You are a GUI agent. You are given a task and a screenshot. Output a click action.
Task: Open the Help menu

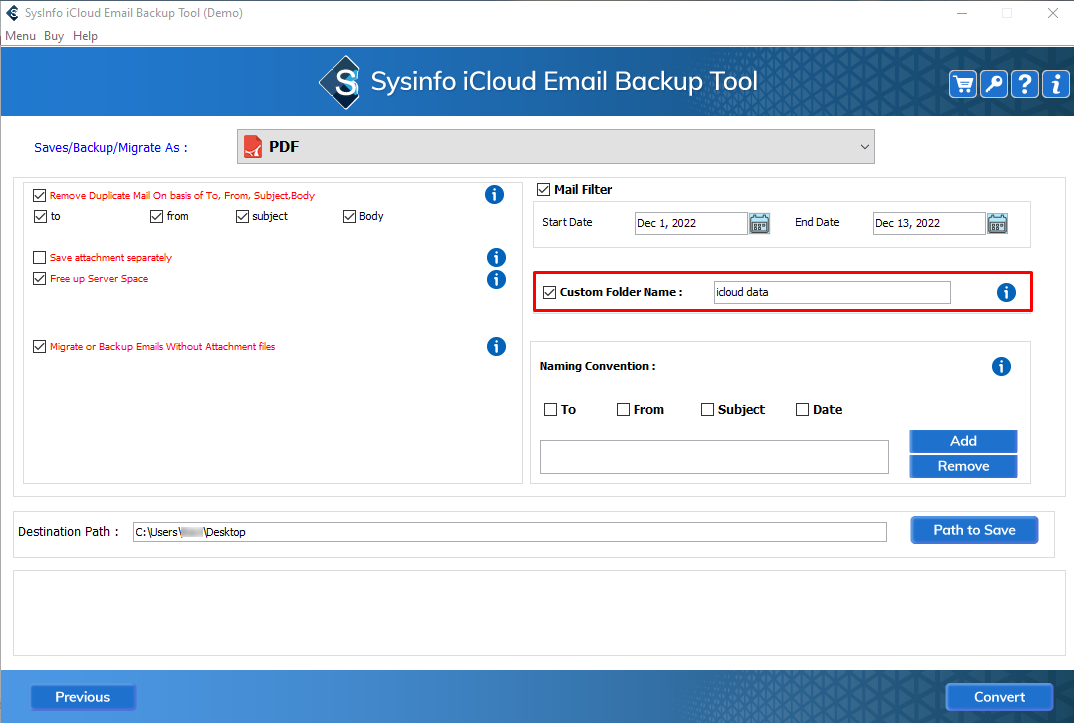(86, 36)
